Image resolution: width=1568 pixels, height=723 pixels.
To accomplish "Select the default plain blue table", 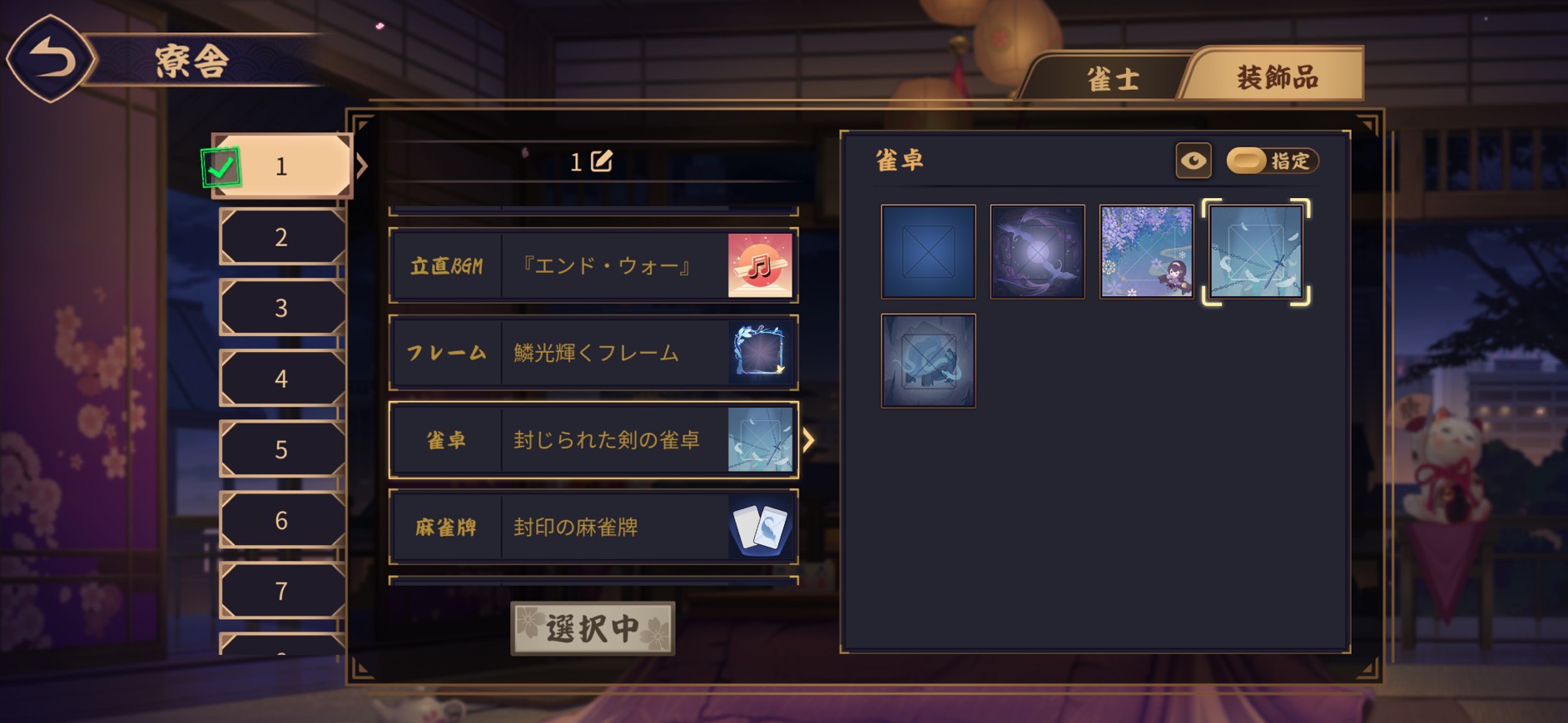I will [928, 251].
